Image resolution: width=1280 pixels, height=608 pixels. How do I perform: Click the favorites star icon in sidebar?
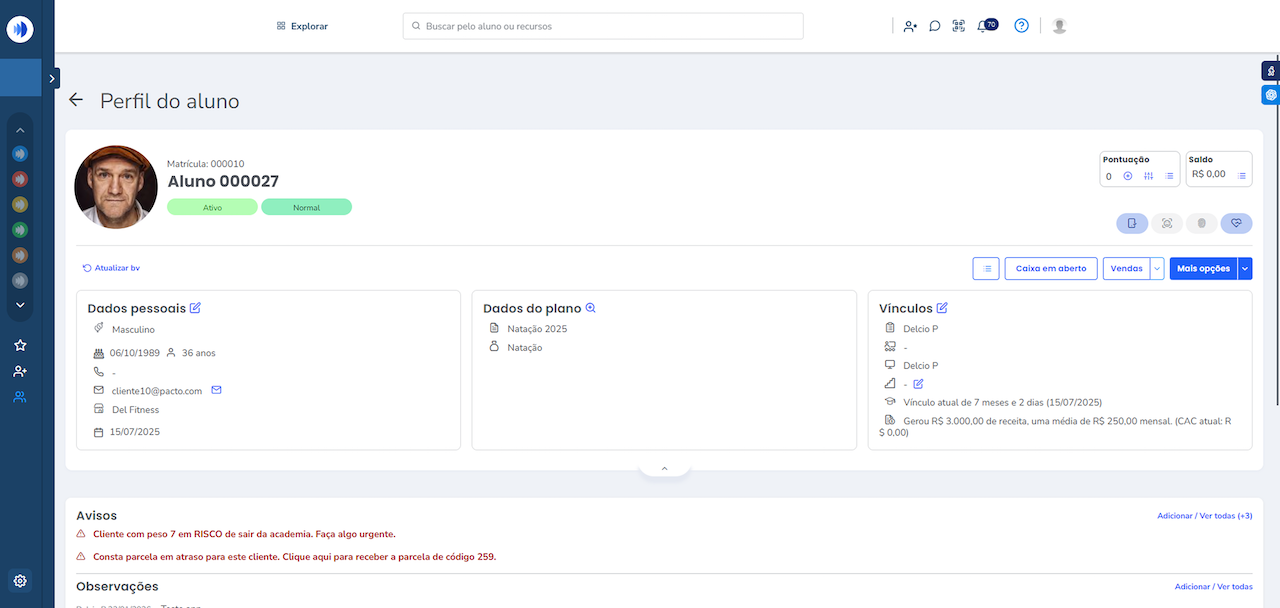click(x=20, y=345)
